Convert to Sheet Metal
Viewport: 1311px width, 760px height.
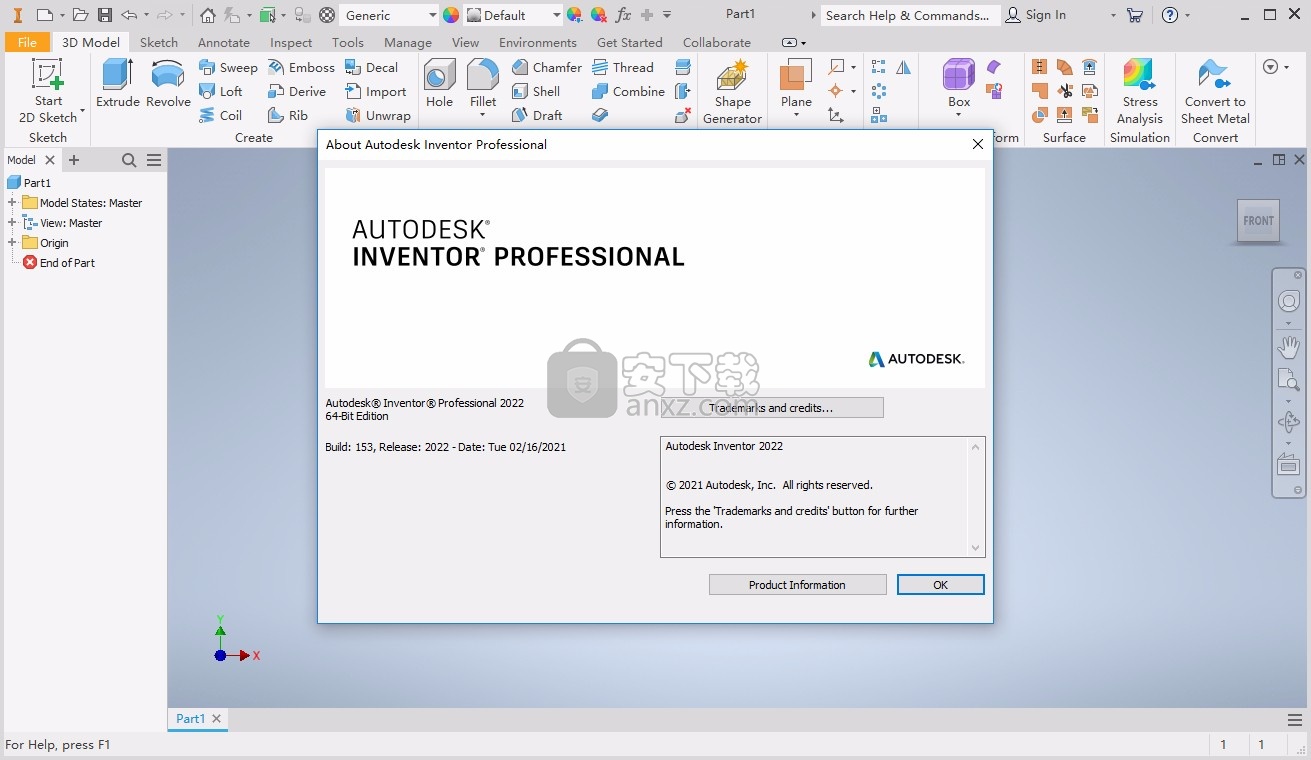(1215, 90)
